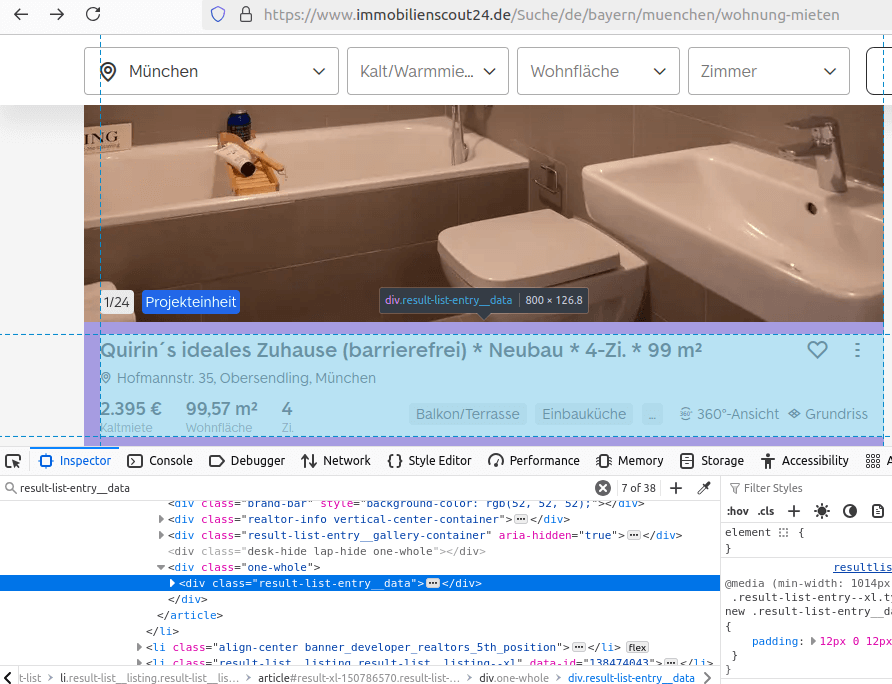Switch to the Console tab
892x684 pixels.
(160, 460)
